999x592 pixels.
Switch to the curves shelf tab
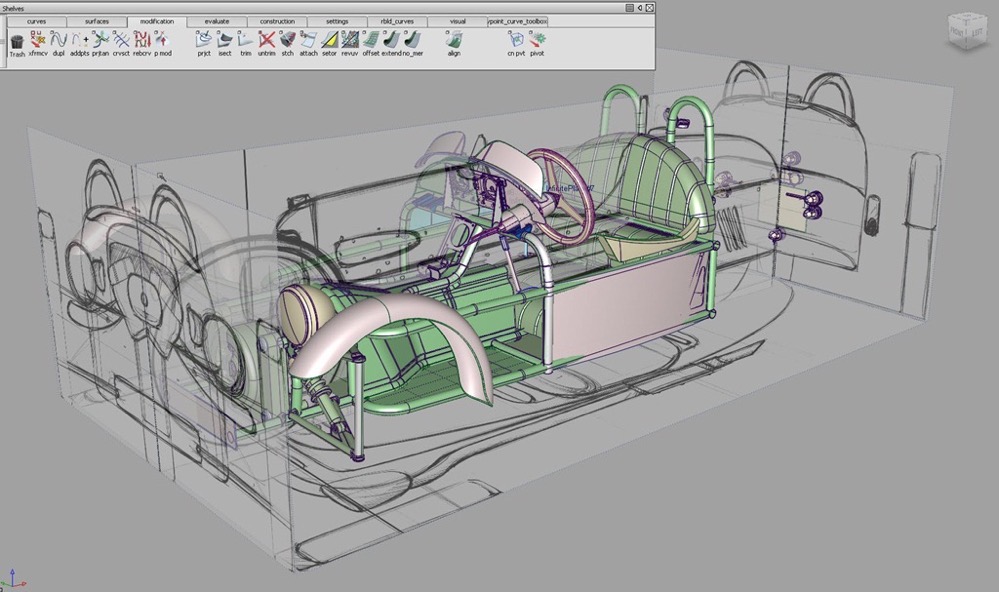point(37,21)
